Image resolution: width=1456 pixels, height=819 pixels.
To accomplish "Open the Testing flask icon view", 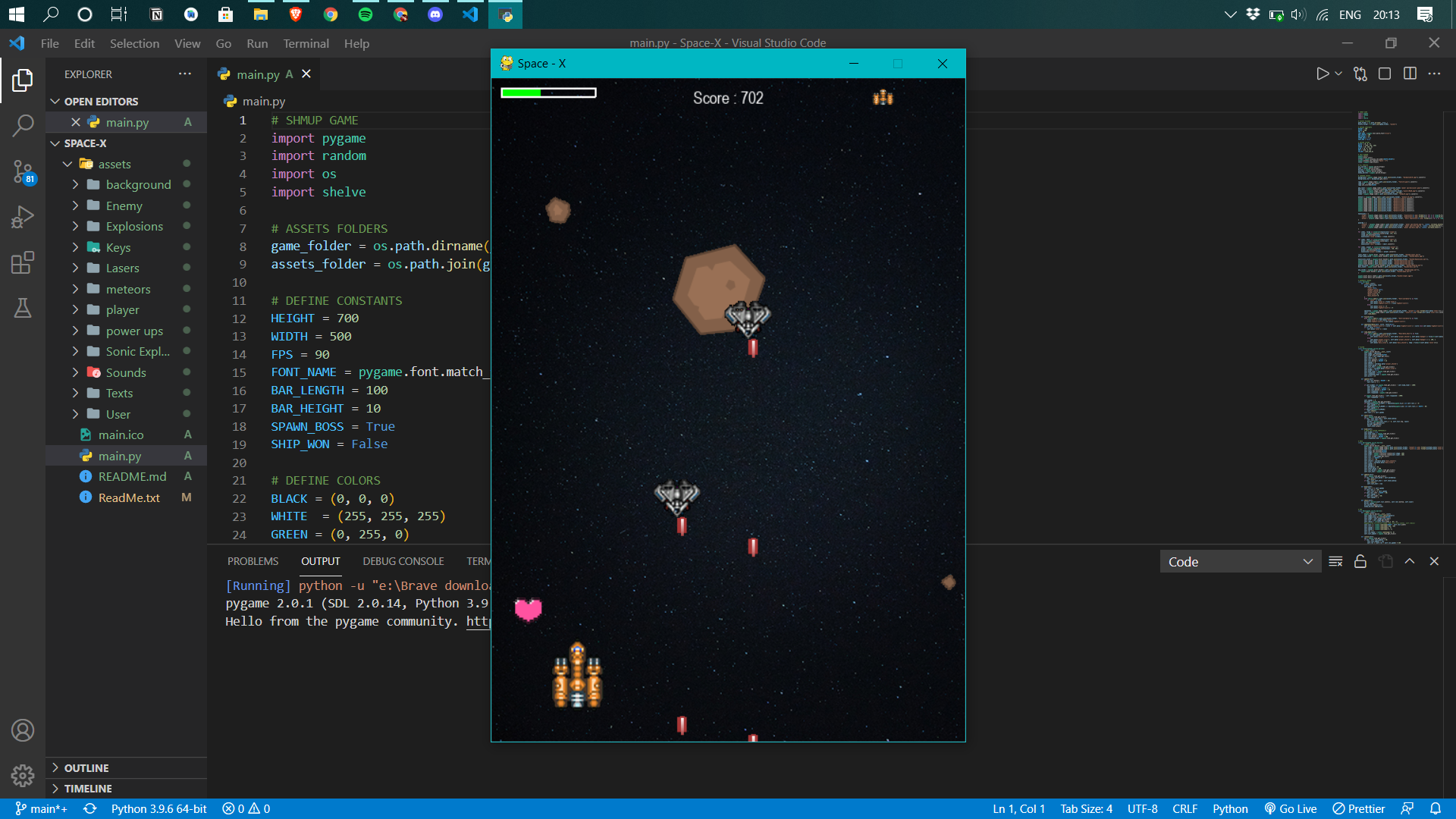I will (23, 308).
